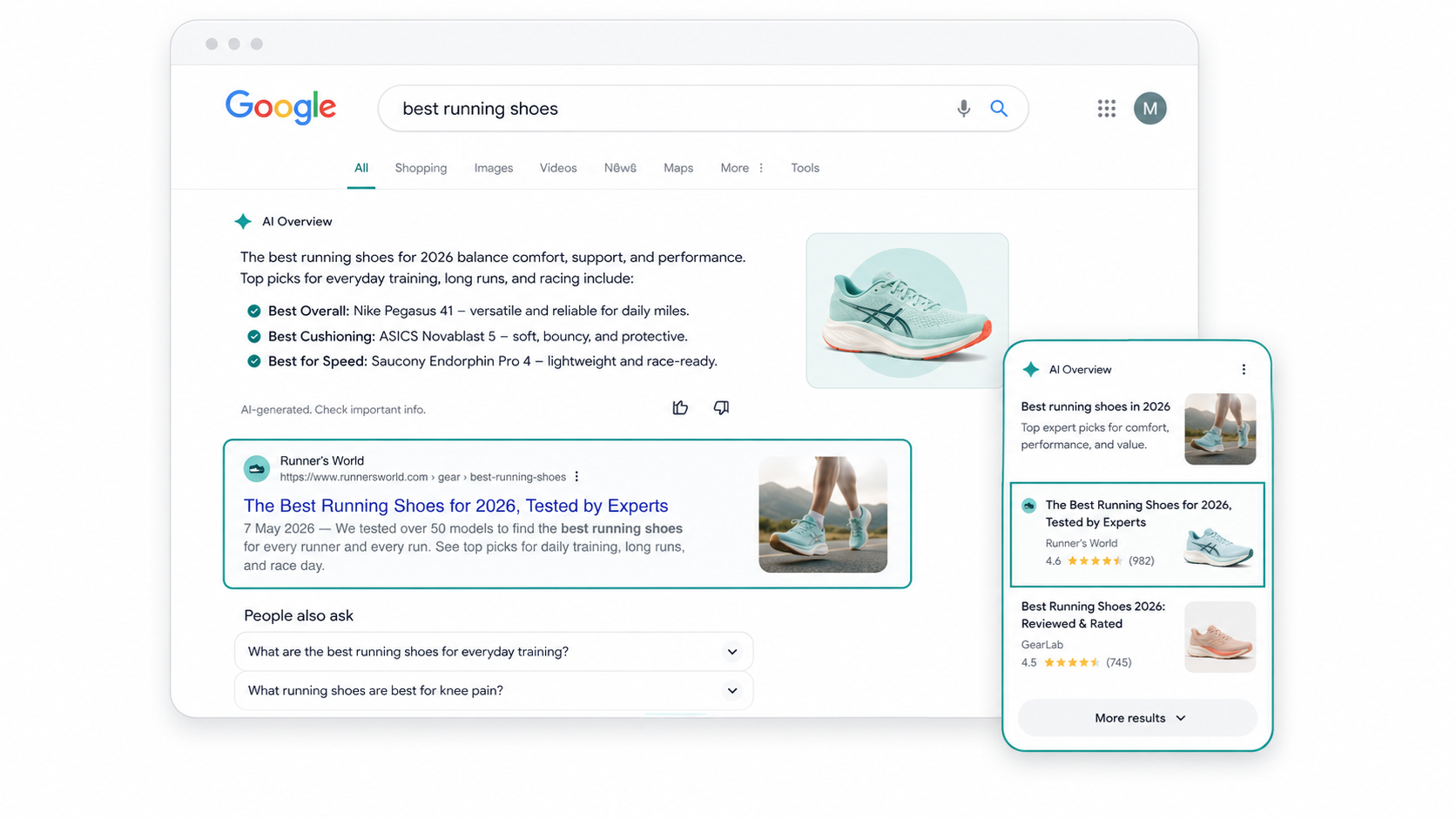The image size is (1456, 819).
Task: Click the search box with best running shoes
Action: point(703,108)
